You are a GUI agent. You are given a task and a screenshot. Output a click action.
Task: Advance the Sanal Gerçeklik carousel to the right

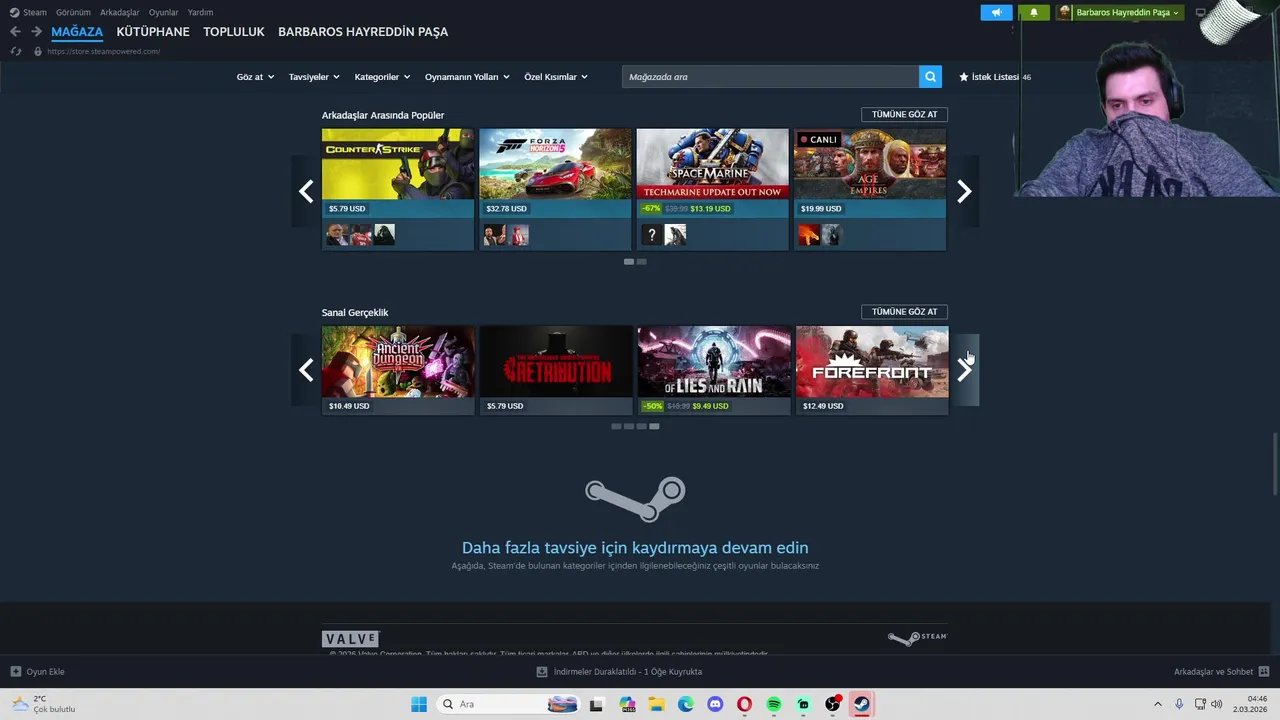(x=964, y=370)
